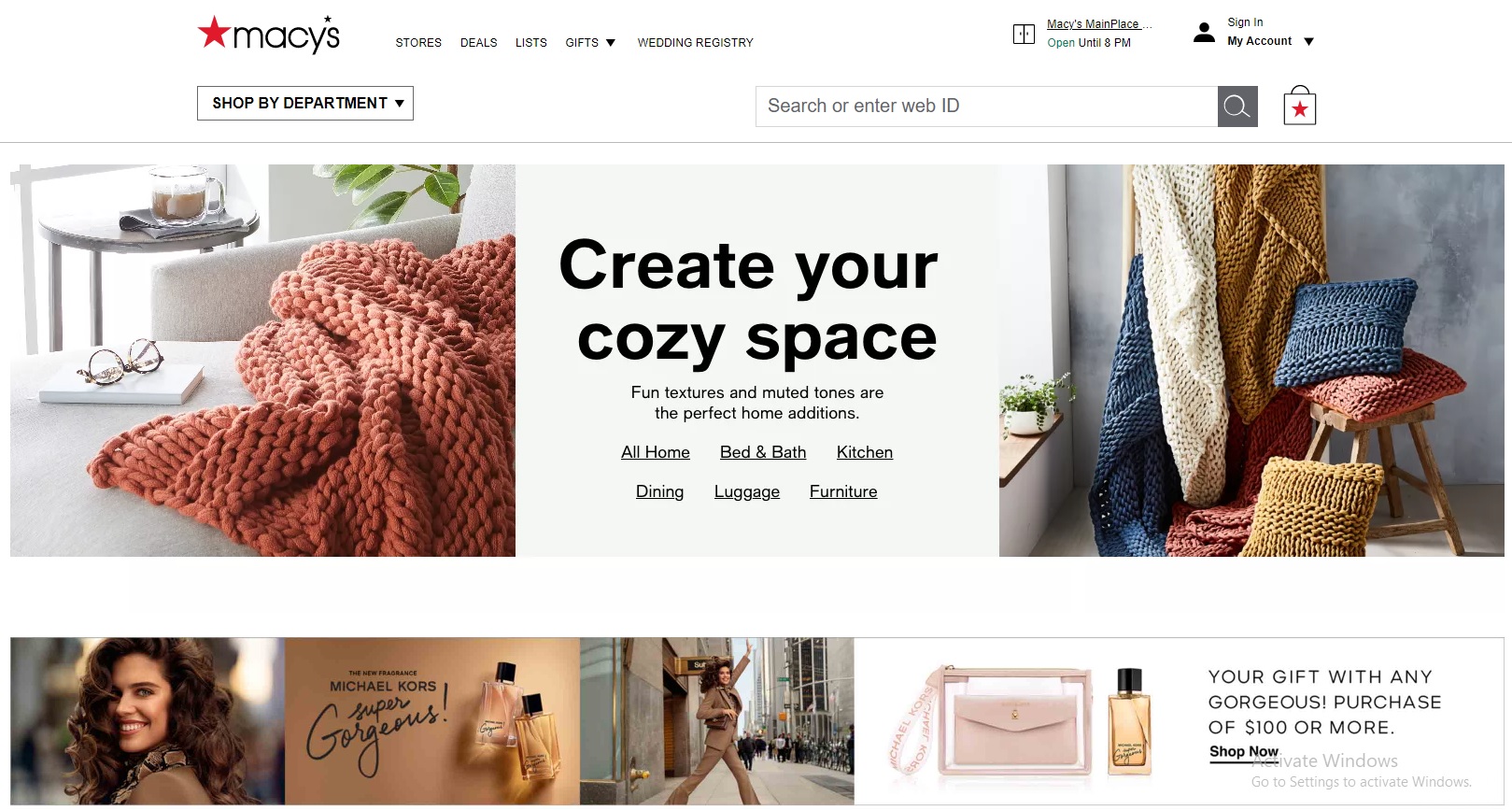Follow the Bed & Bath link
The width and height of the screenshot is (1512, 810).
pos(763,452)
